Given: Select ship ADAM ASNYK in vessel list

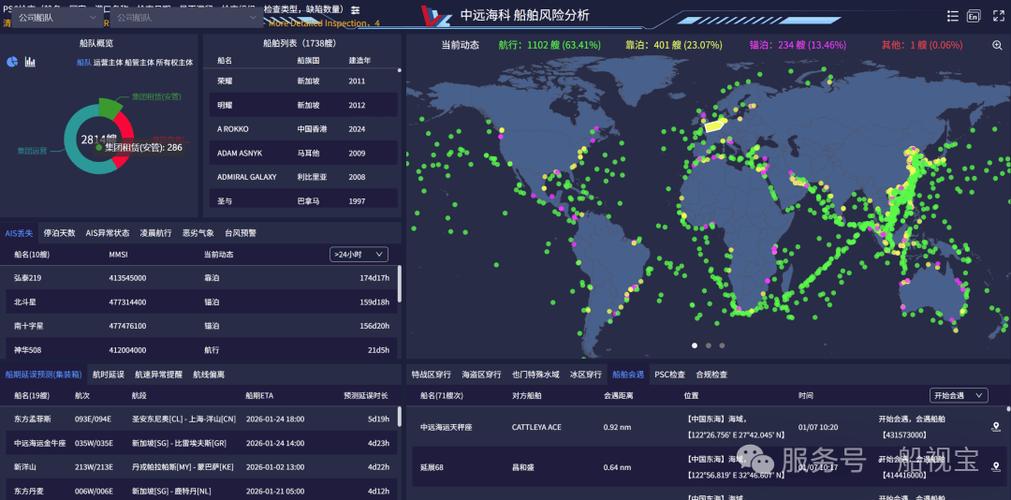Looking at the screenshot, I should tap(303, 153).
